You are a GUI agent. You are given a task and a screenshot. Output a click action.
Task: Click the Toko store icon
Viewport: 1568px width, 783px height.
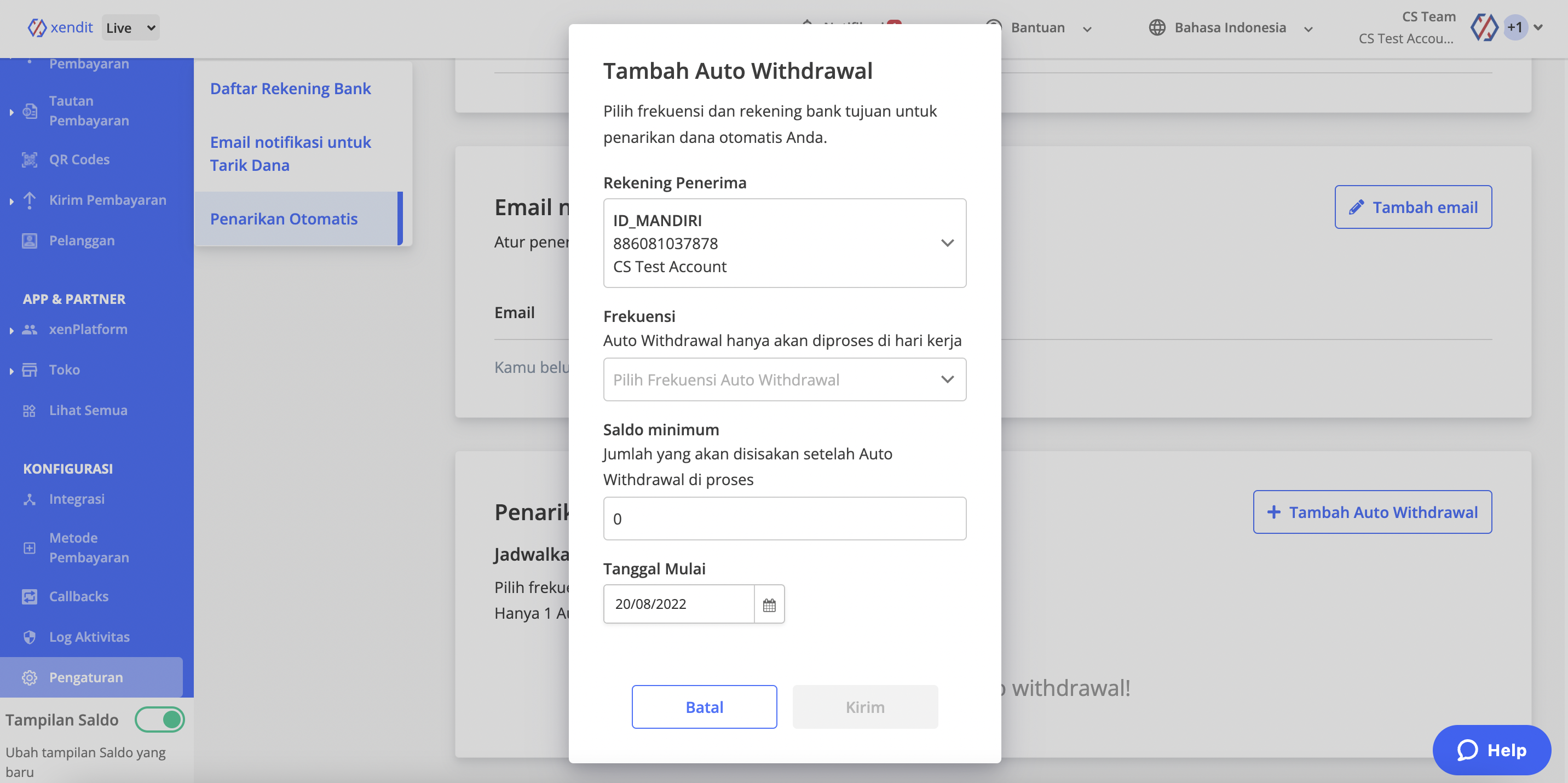(30, 370)
